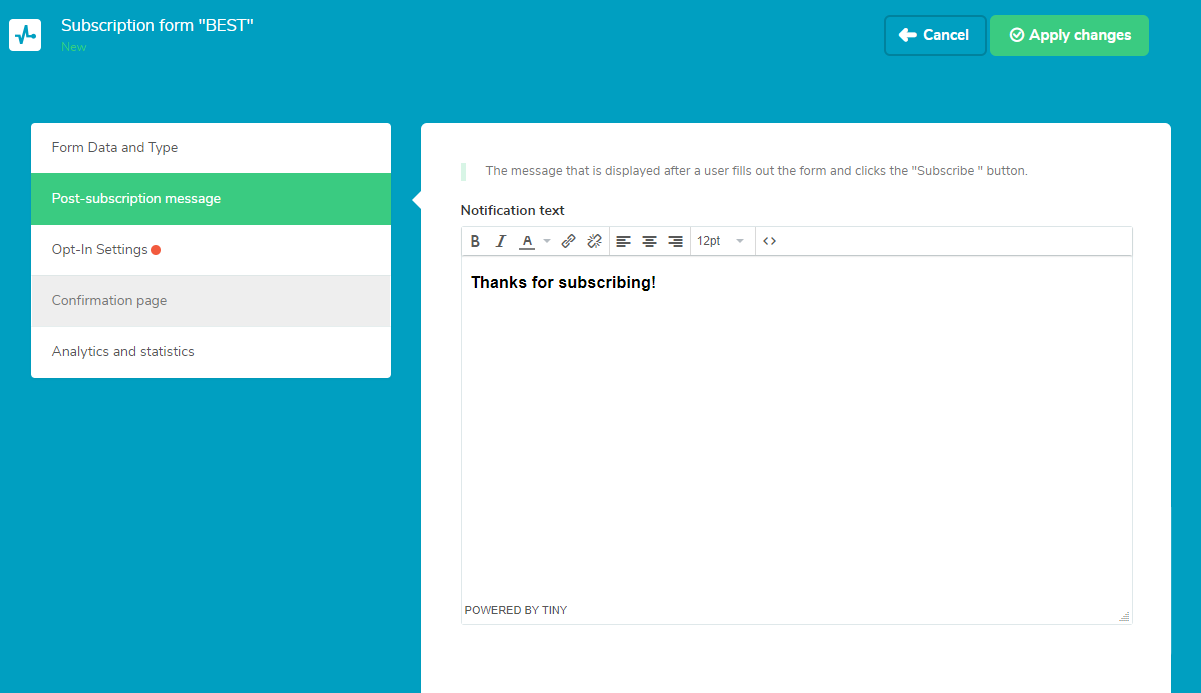Toggle bold formatting in editor toolbar
The height and width of the screenshot is (693, 1201).
475,241
